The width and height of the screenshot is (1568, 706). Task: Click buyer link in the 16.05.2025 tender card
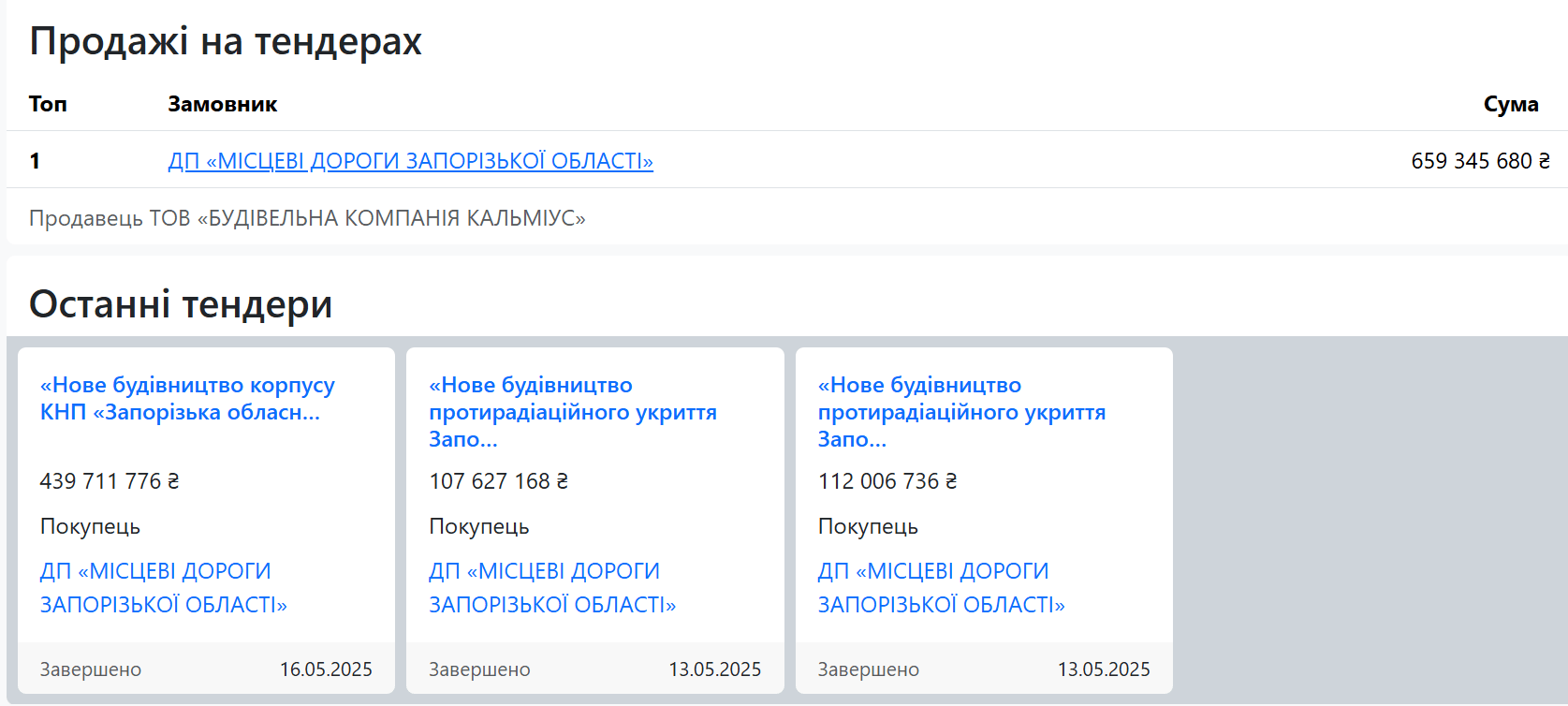[163, 588]
